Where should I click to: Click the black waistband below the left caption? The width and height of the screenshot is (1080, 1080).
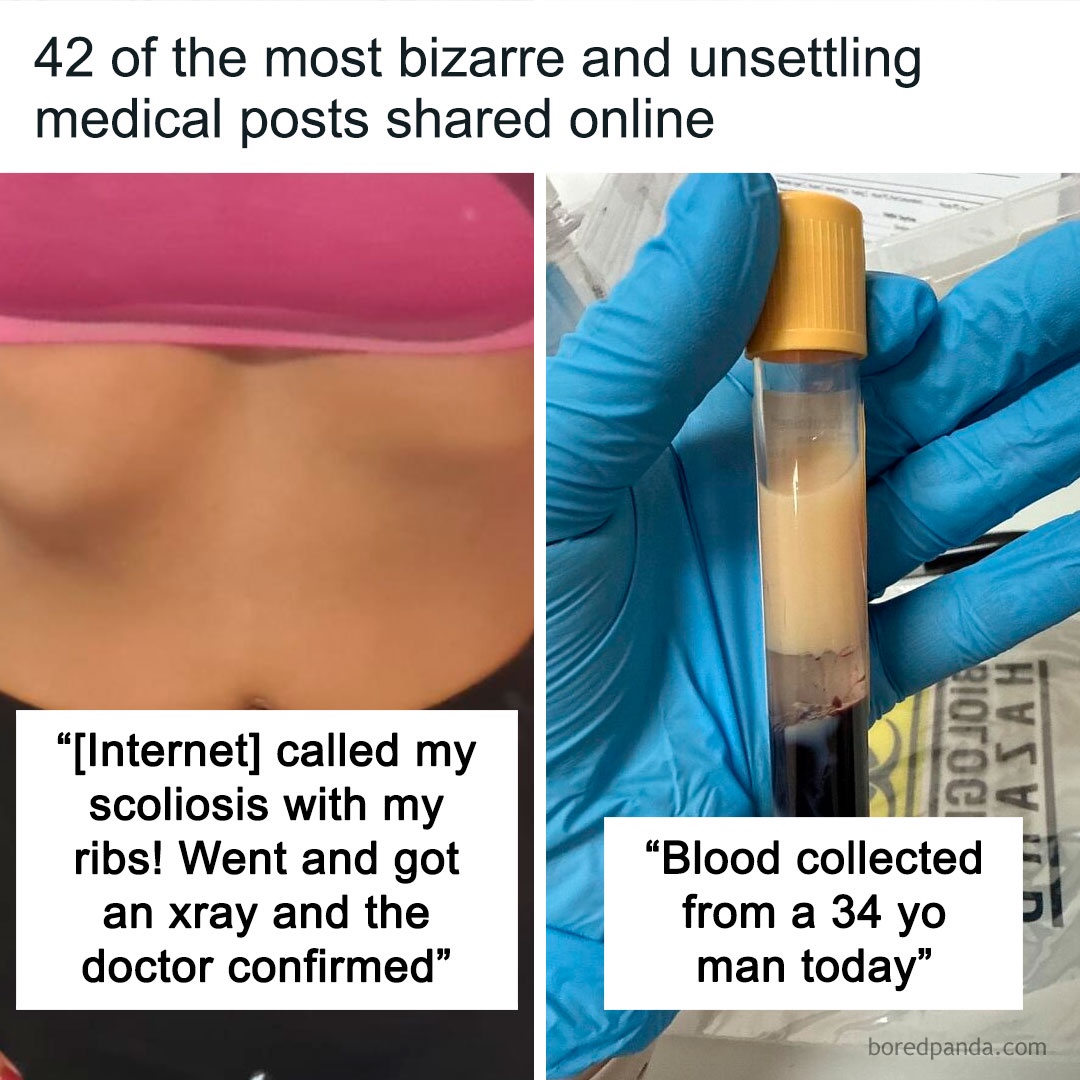[267, 1043]
